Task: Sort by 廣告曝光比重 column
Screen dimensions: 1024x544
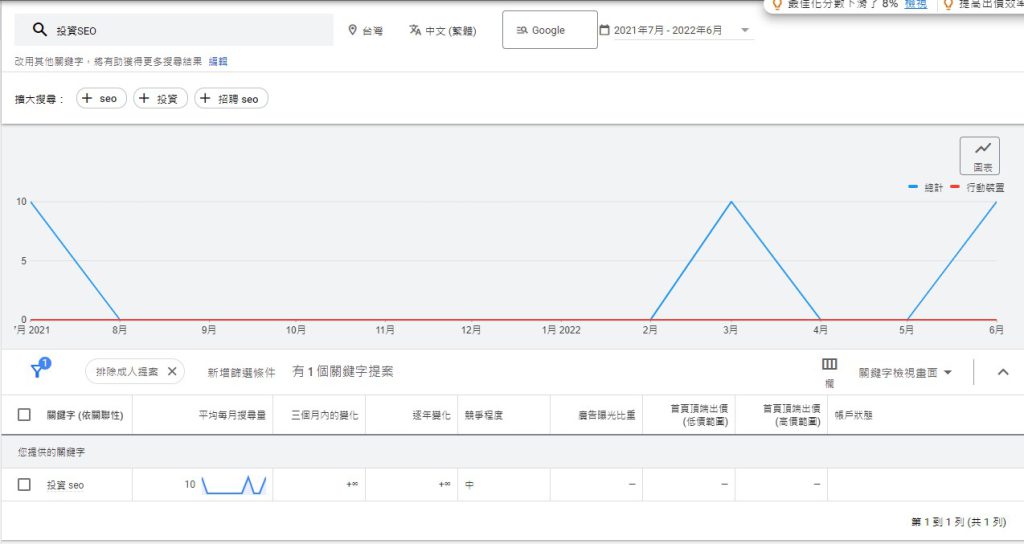Action: (x=607, y=415)
